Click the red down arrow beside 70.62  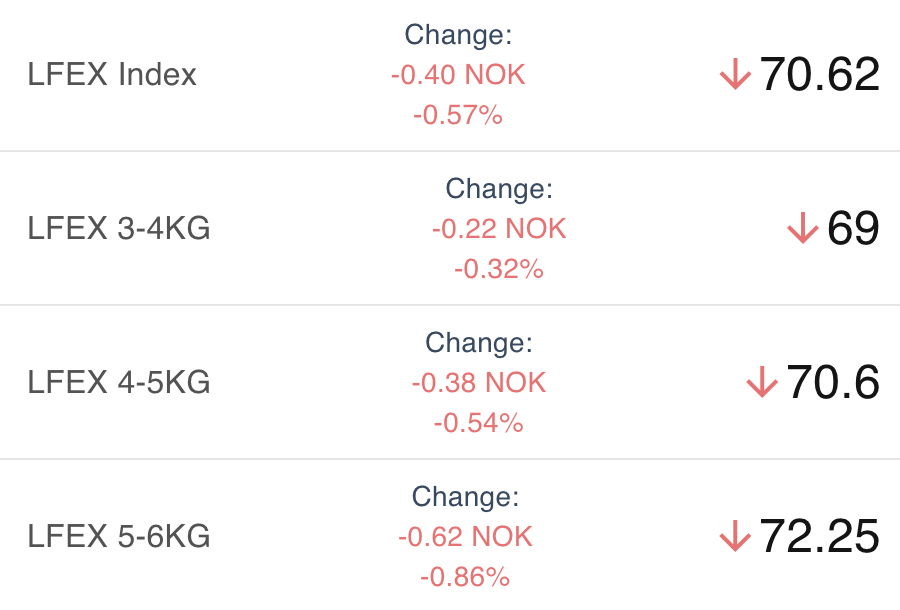pyautogui.click(x=735, y=75)
